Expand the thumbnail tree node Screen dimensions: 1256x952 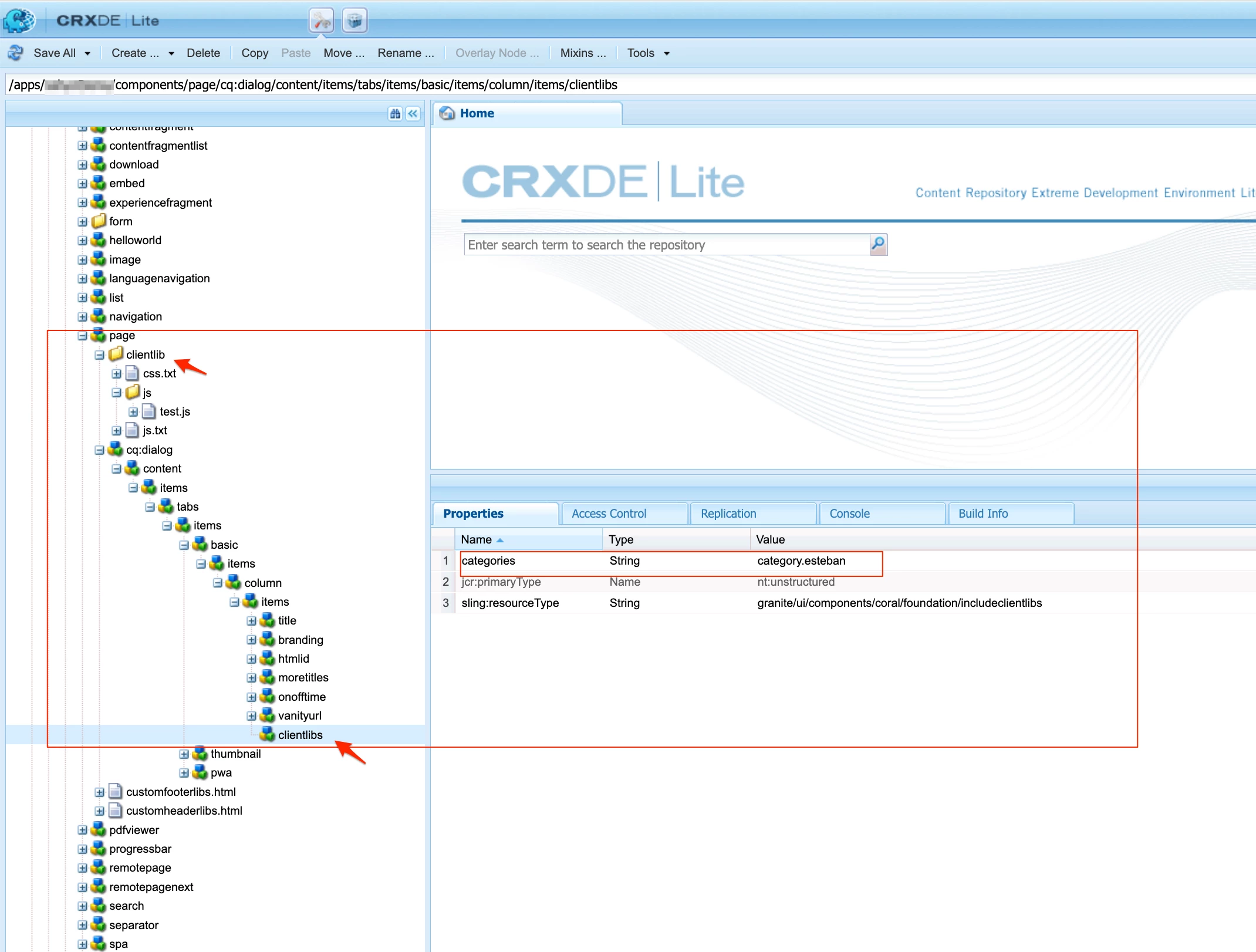pyautogui.click(x=184, y=754)
